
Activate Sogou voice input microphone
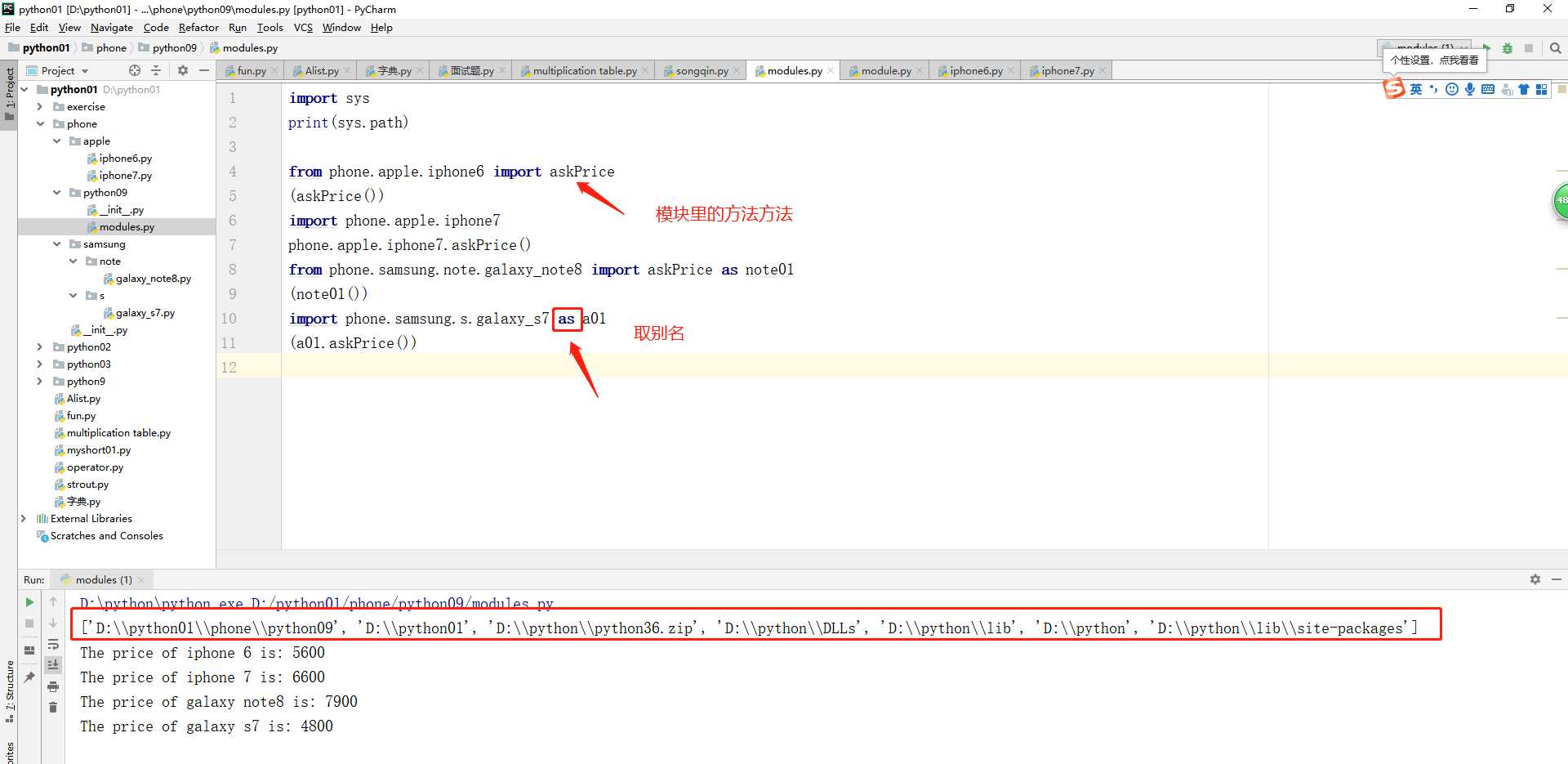(x=1469, y=89)
